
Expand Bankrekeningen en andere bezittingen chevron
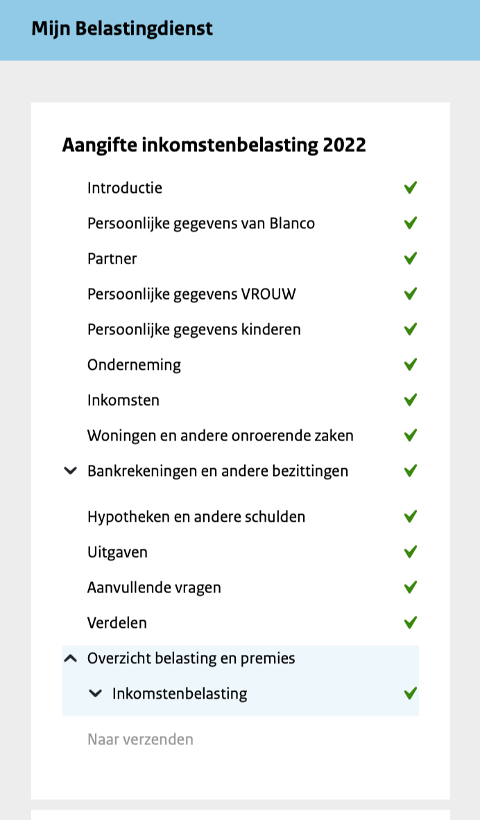coord(70,471)
